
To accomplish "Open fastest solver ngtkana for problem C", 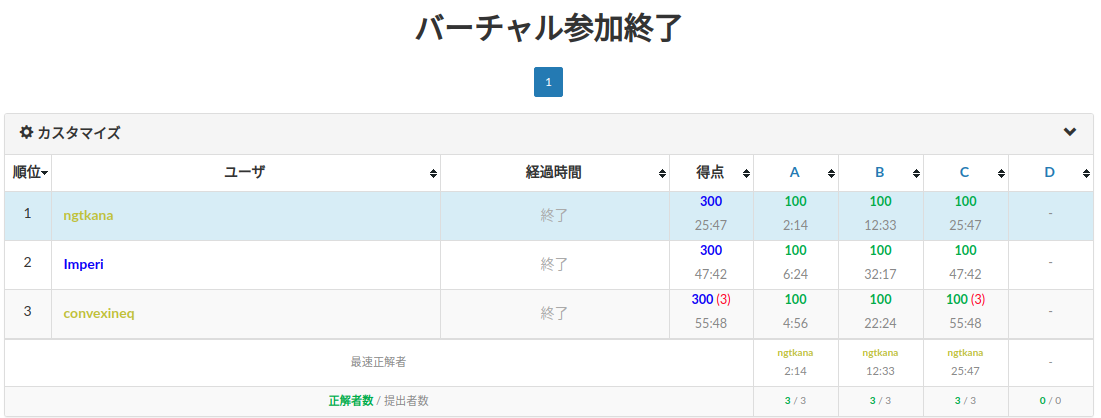I will point(965,353).
